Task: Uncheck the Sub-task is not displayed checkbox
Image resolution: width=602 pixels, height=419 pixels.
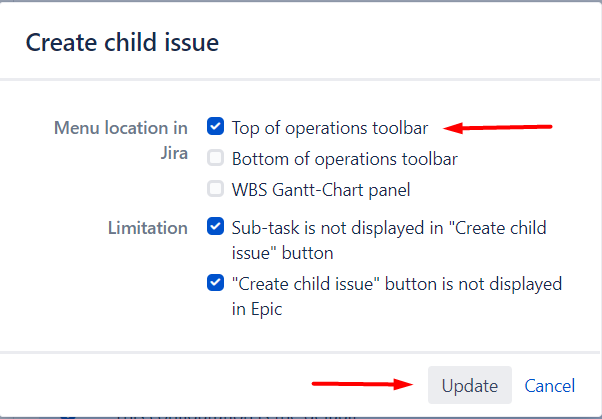Action: pos(215,227)
